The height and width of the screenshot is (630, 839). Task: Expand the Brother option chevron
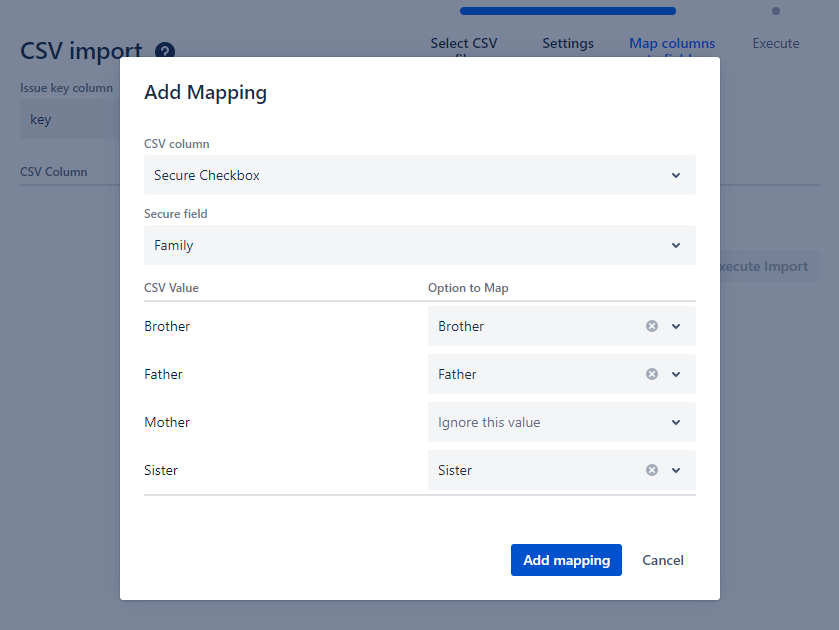676,326
